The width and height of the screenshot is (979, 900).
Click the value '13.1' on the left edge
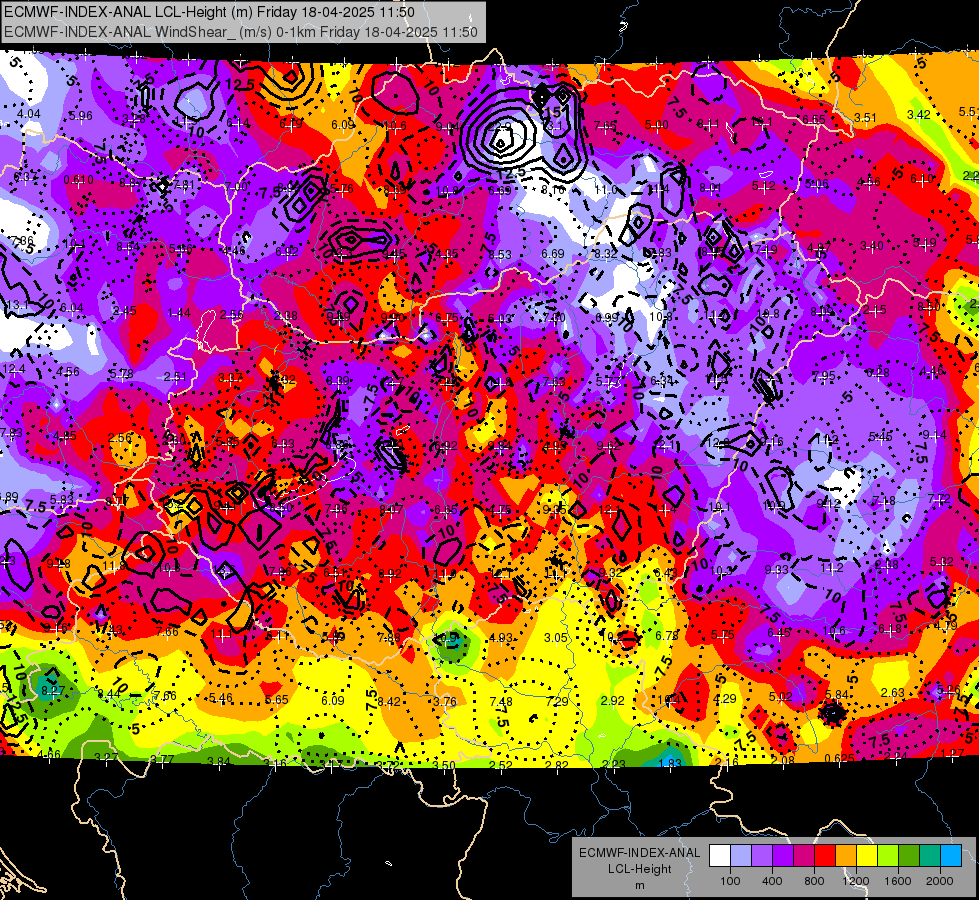16,305
